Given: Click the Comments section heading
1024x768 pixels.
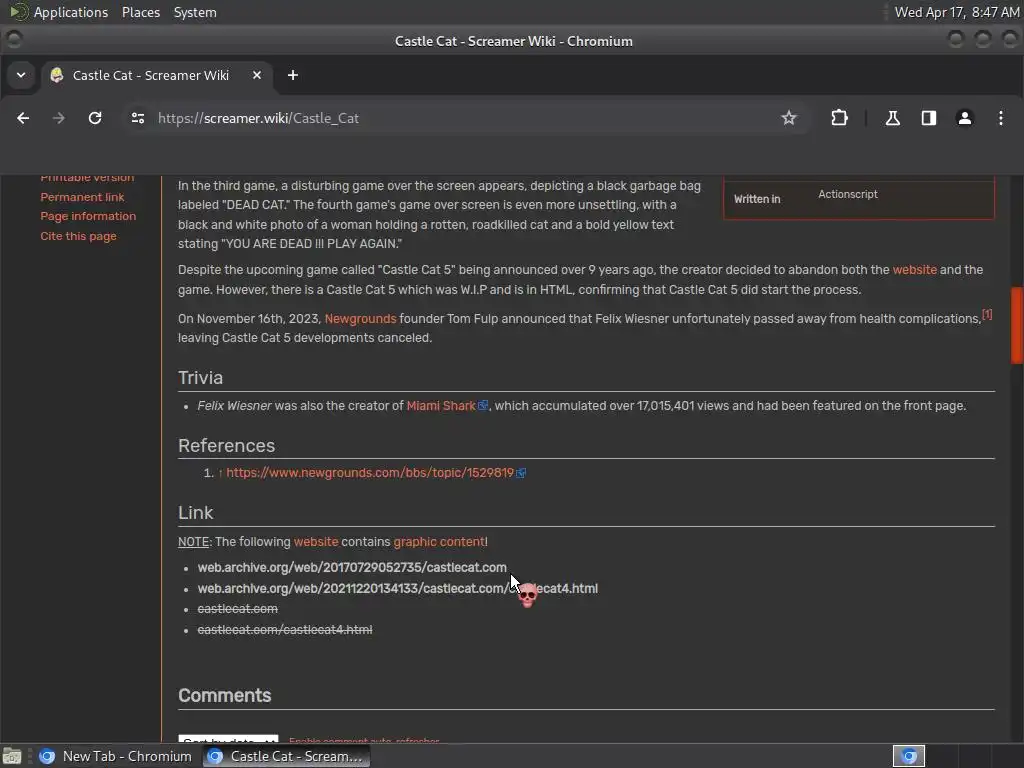Looking at the screenshot, I should [x=225, y=696].
